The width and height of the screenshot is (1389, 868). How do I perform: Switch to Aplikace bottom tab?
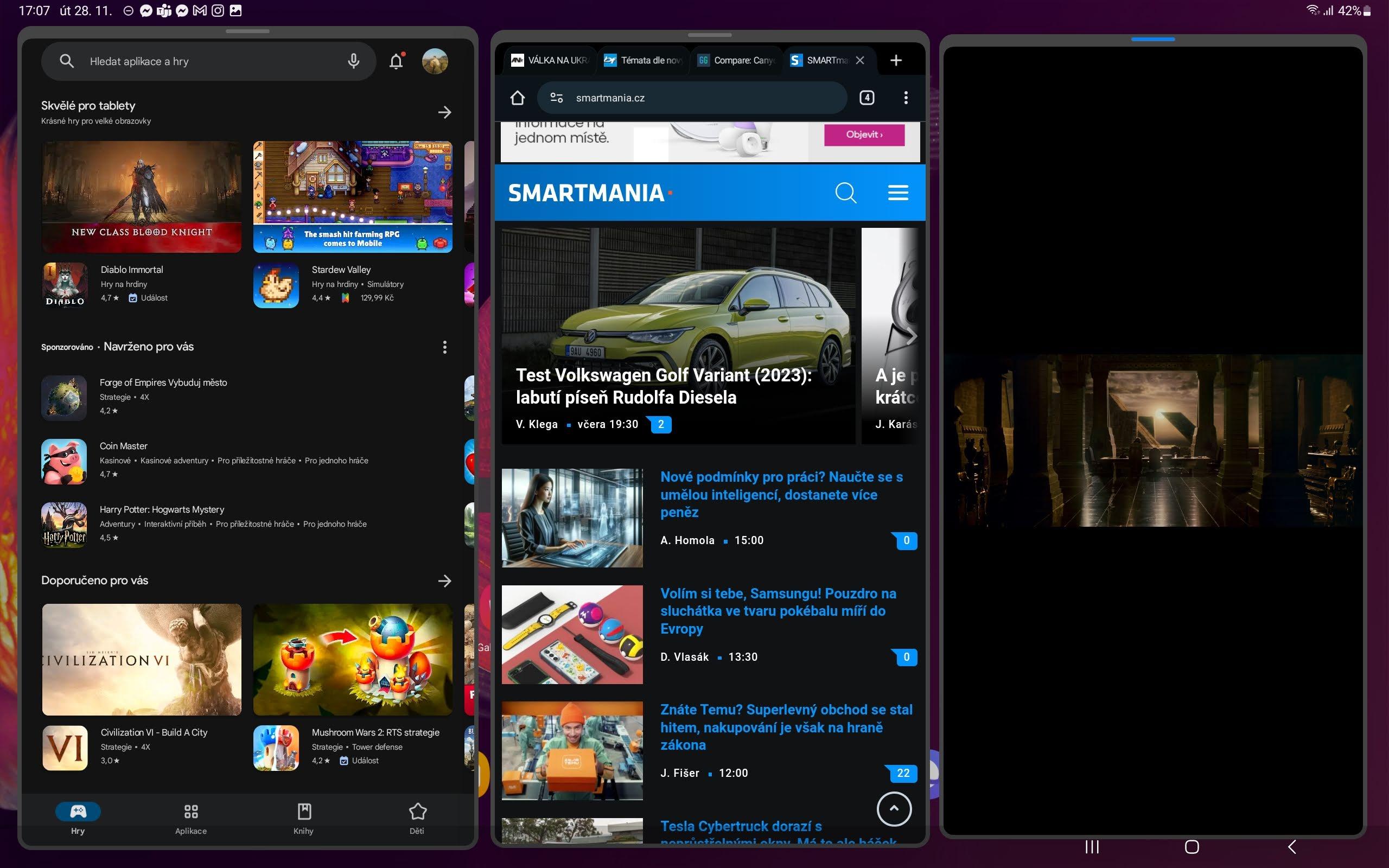pos(191,819)
